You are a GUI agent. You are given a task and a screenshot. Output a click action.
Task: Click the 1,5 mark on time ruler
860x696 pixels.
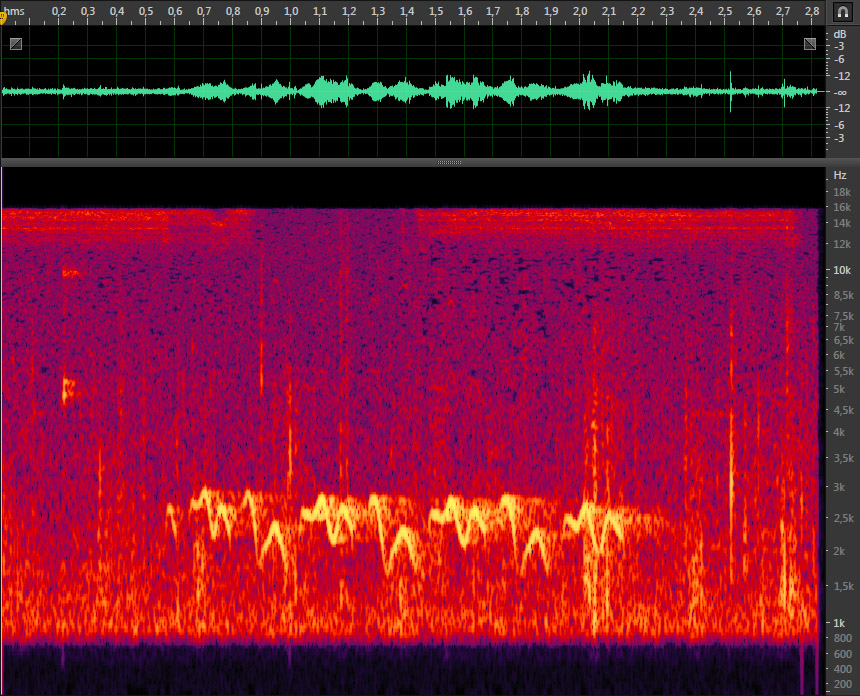[x=435, y=11]
